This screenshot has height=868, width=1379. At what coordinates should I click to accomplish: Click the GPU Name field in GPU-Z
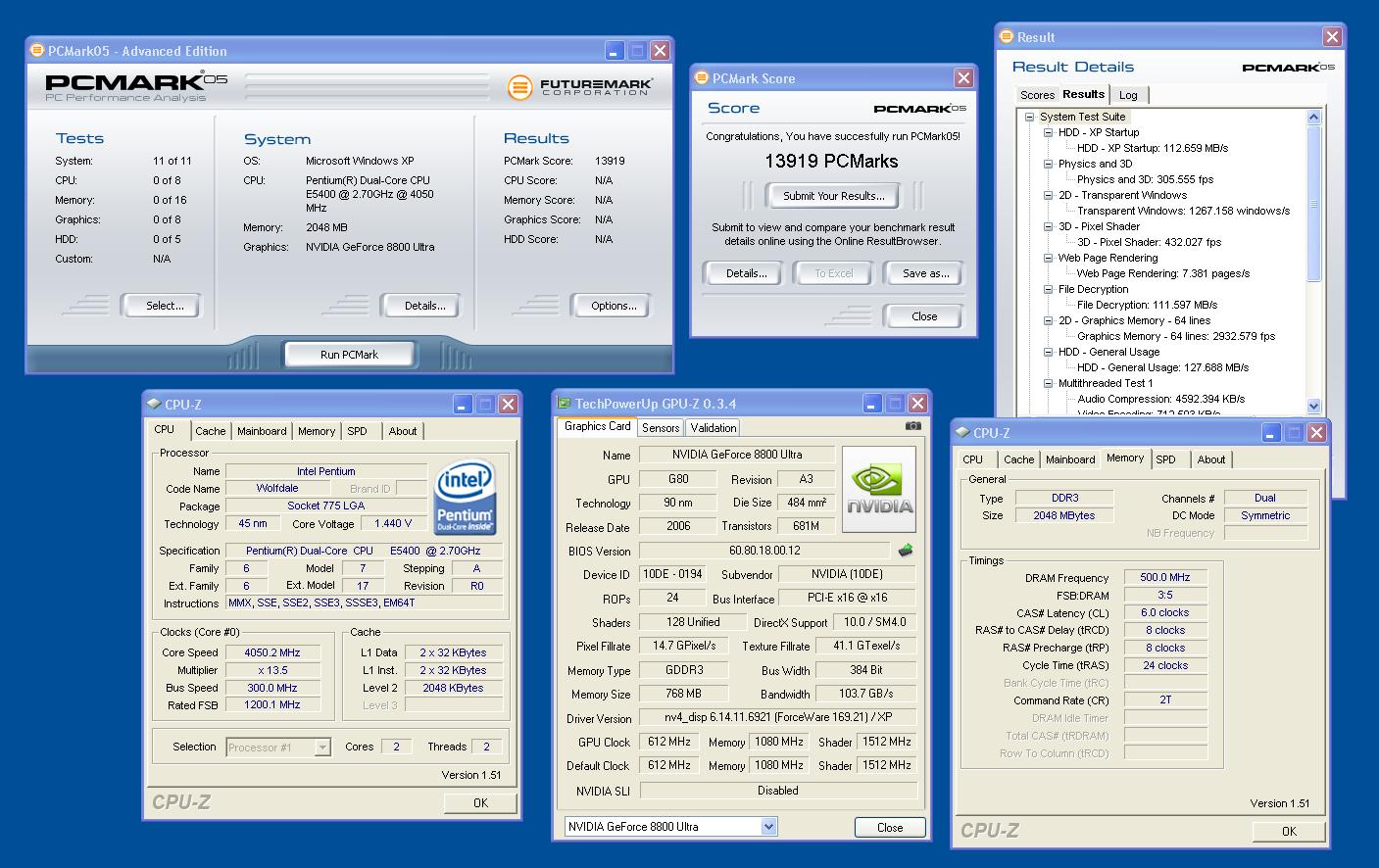click(x=737, y=455)
